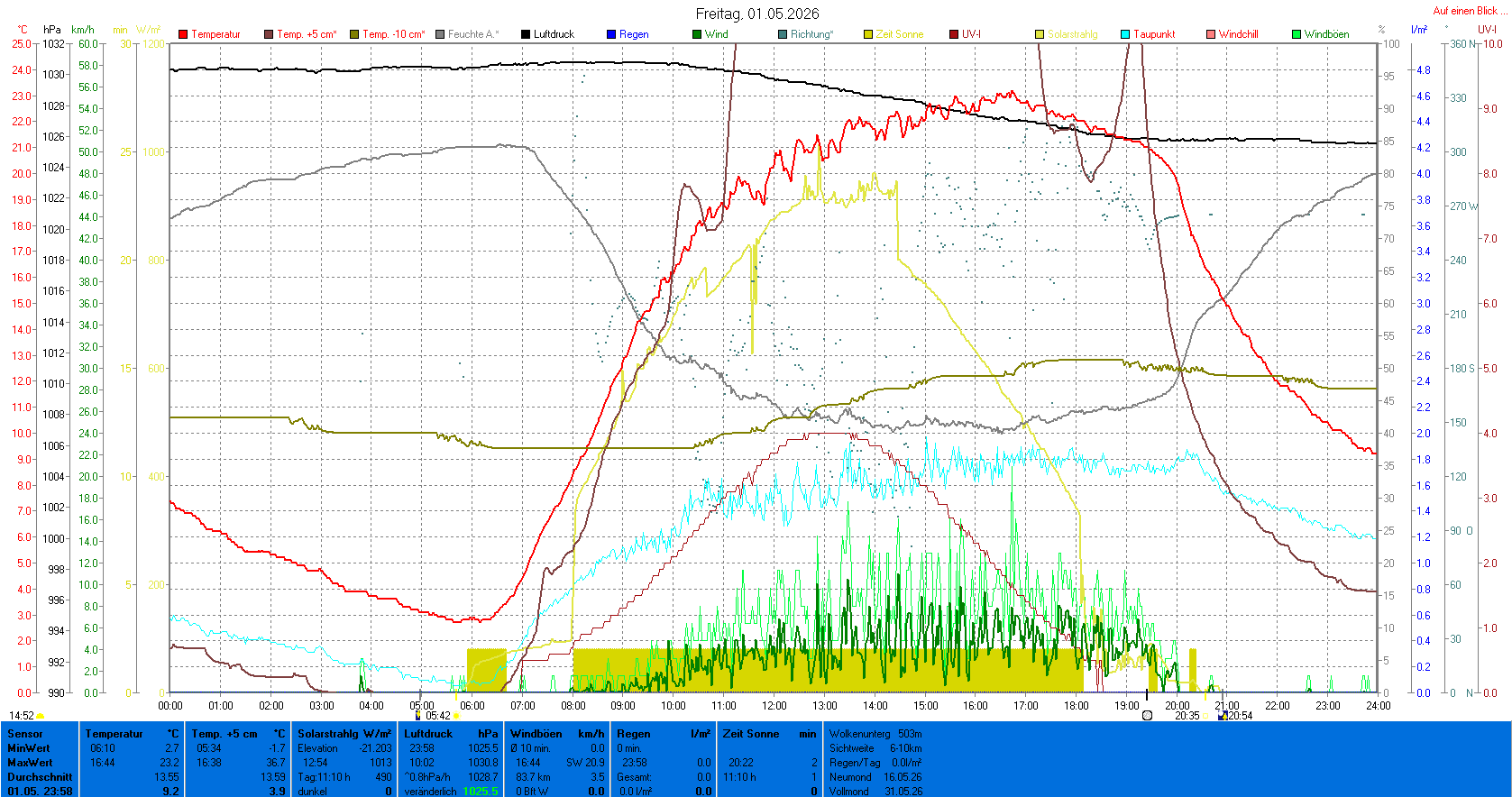Click the sunset icon next to 20:35
This screenshot has height=797, width=1512.
1205,716
